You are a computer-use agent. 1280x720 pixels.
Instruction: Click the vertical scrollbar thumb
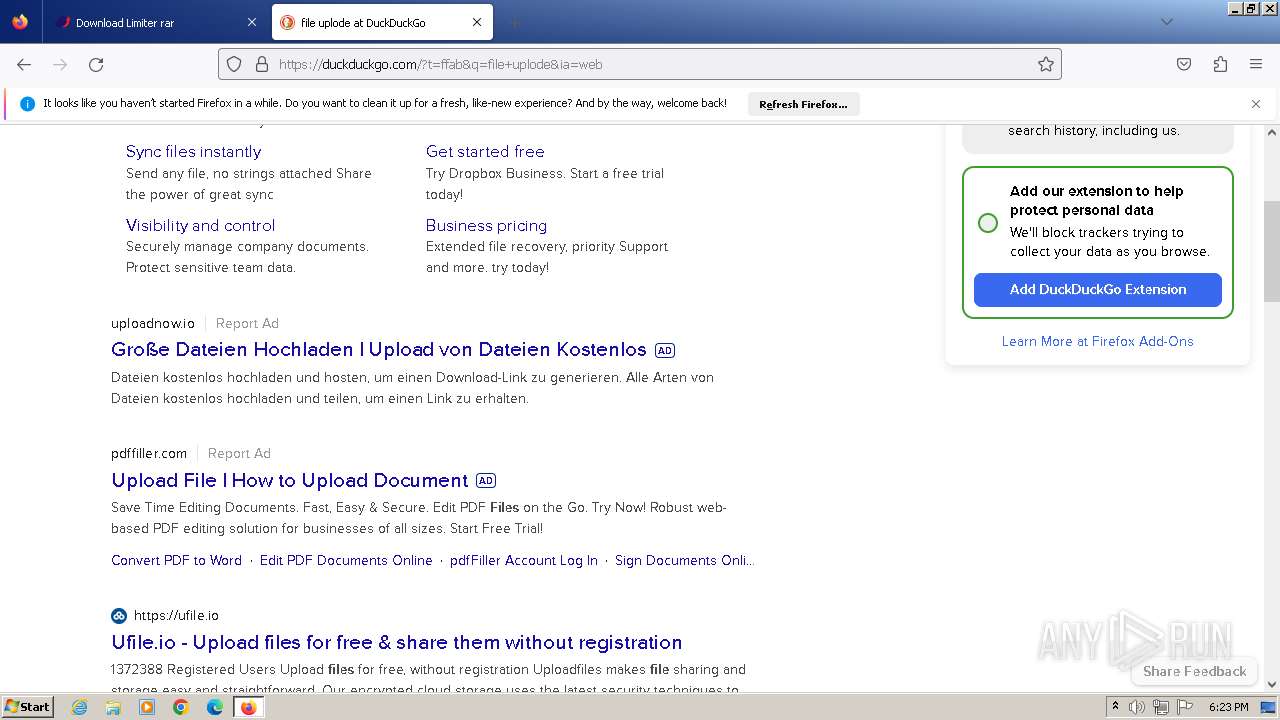1272,250
